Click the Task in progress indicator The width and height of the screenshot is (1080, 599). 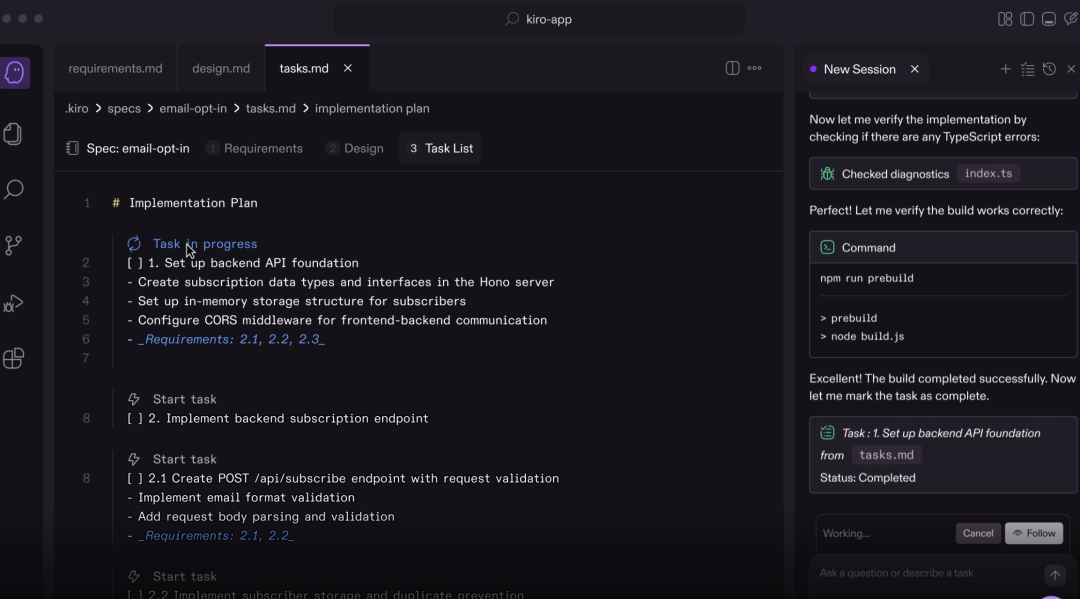coord(204,243)
